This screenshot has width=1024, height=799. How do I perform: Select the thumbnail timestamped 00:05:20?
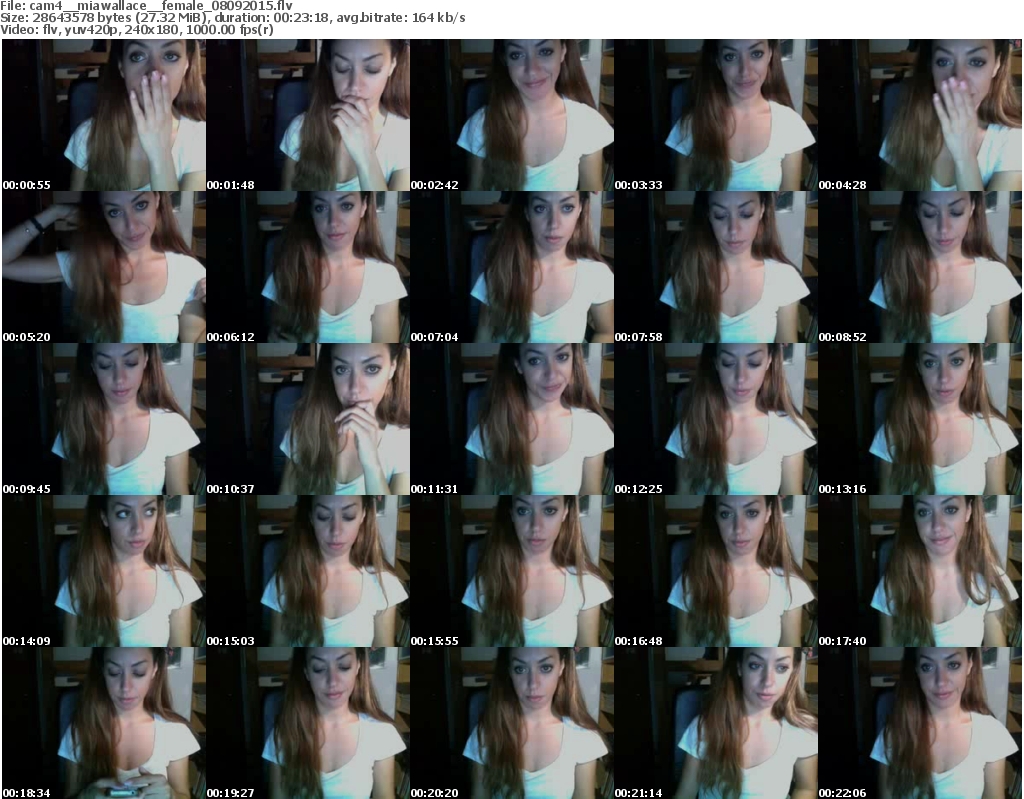point(104,267)
